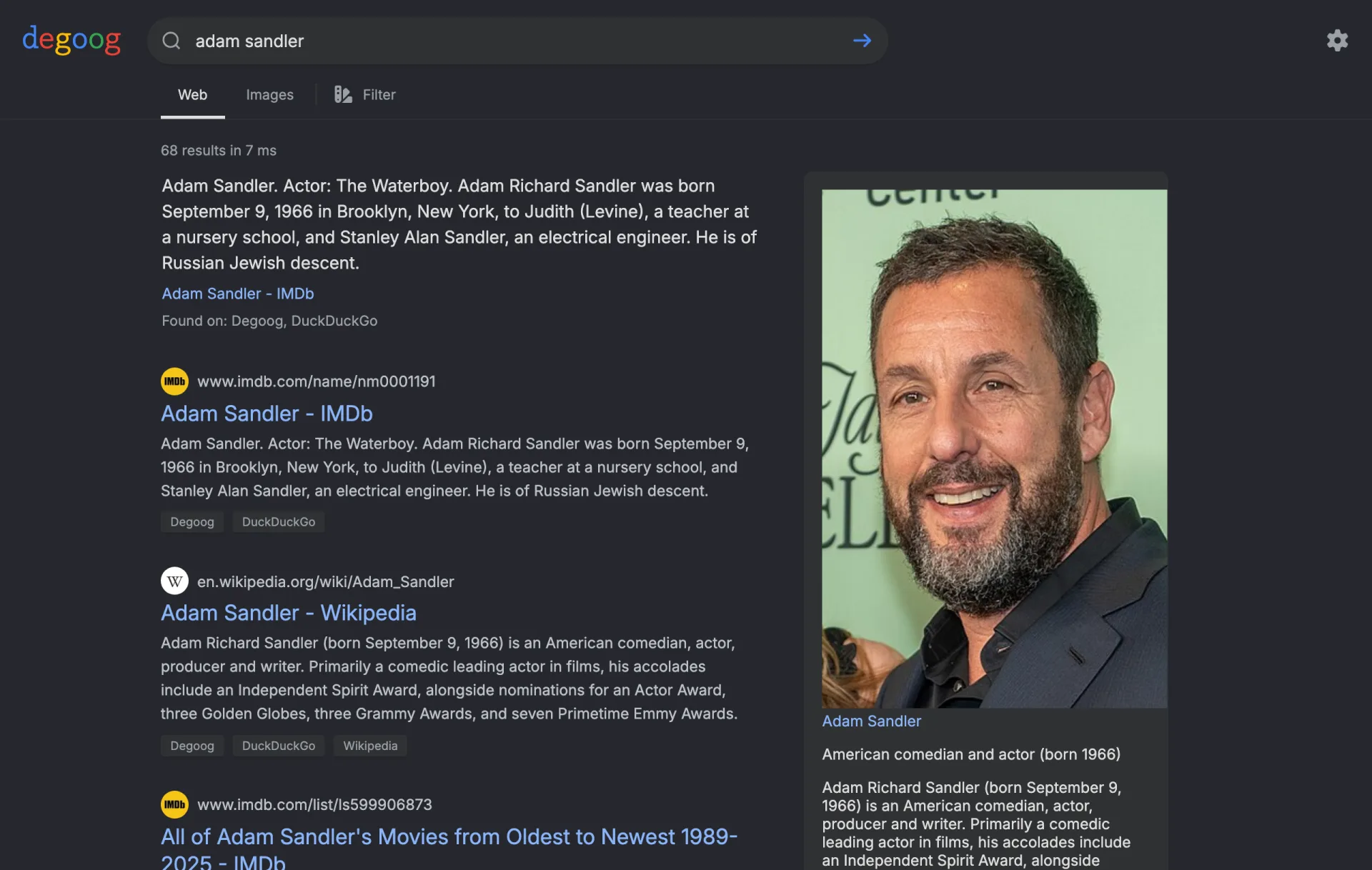The height and width of the screenshot is (870, 1372).
Task: Submit search with the blue arrow
Action: pos(862,41)
